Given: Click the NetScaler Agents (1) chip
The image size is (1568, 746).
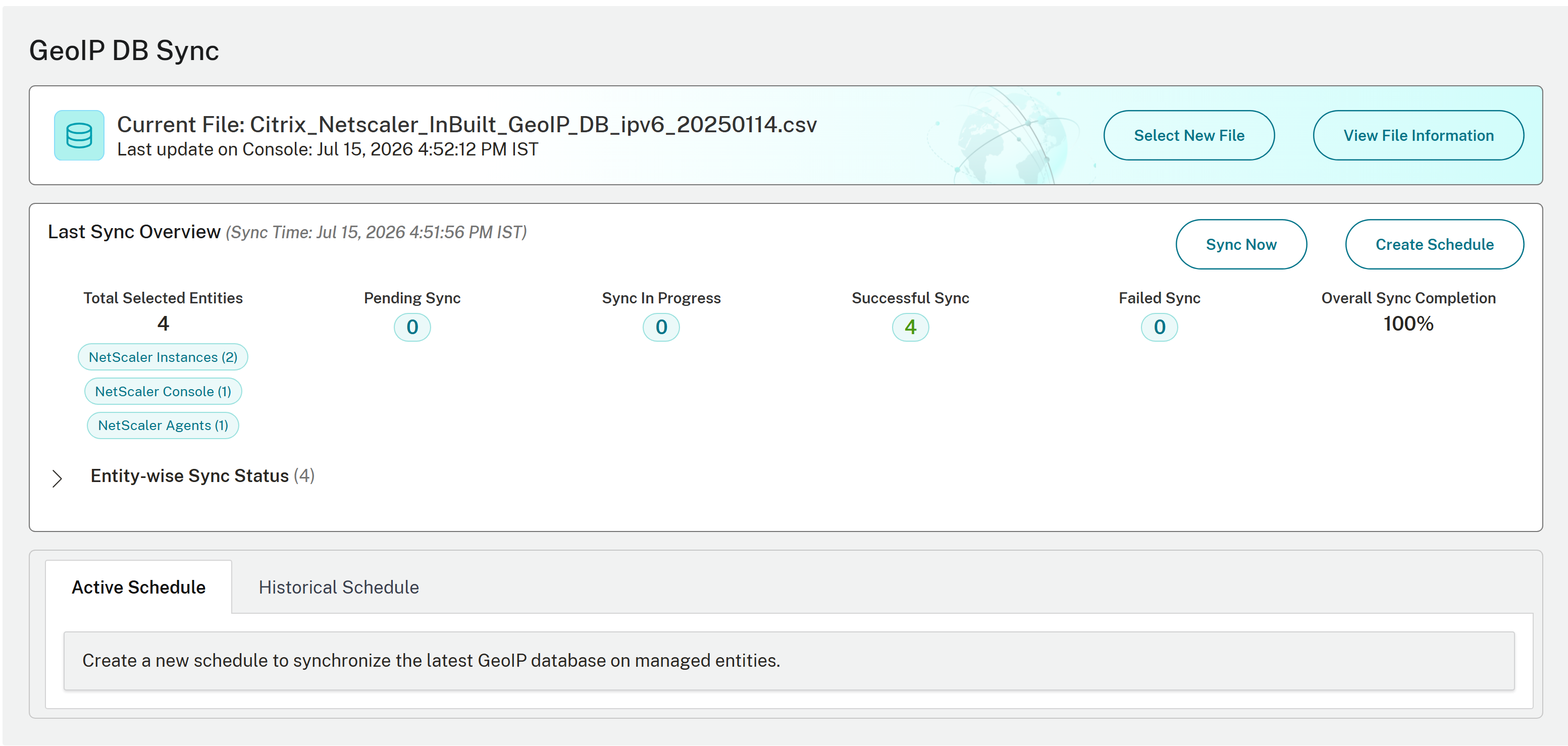Looking at the screenshot, I should click(163, 425).
